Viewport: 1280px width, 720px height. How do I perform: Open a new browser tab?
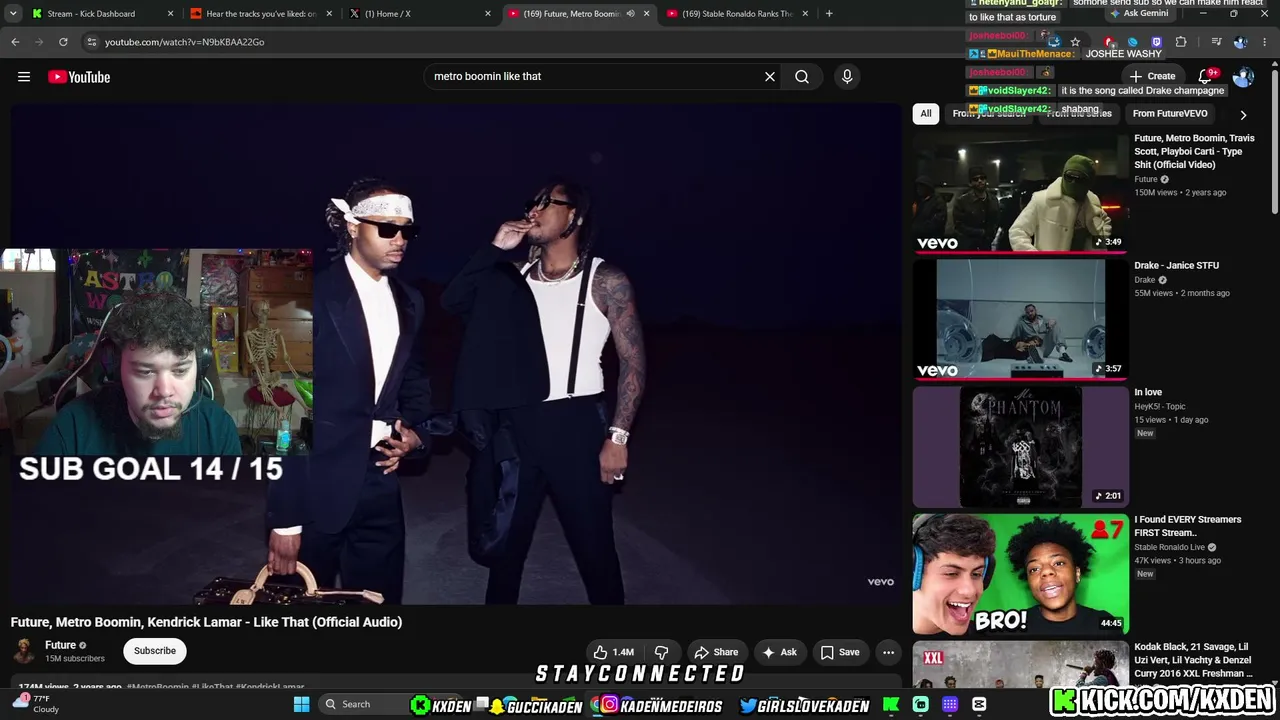(829, 14)
